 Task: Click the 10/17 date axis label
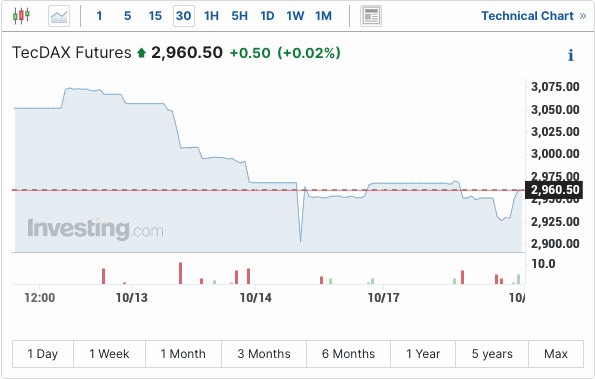click(x=384, y=297)
